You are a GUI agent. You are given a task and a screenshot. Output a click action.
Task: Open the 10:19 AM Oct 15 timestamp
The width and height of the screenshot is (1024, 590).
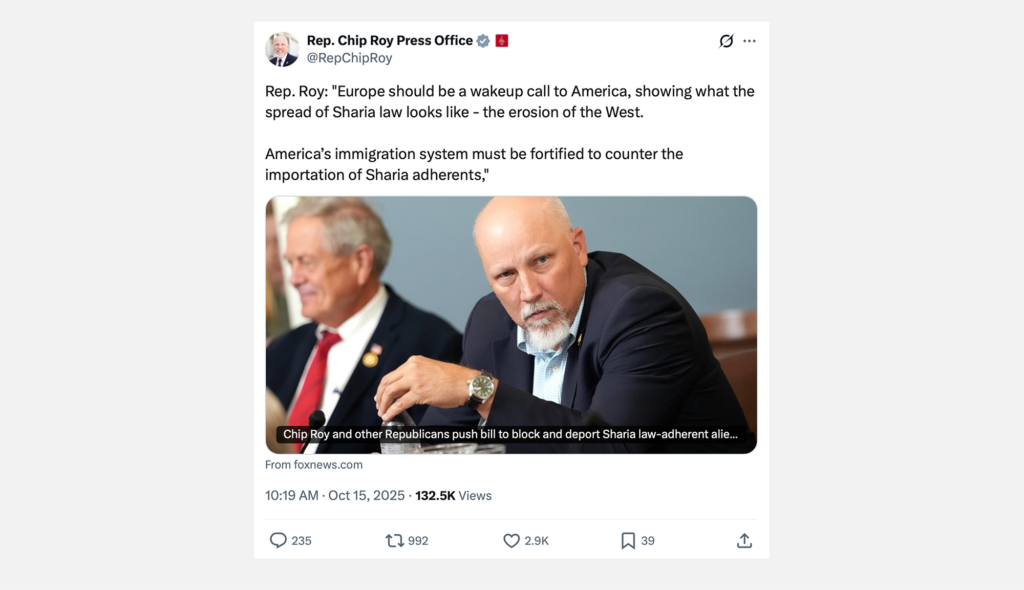click(335, 496)
